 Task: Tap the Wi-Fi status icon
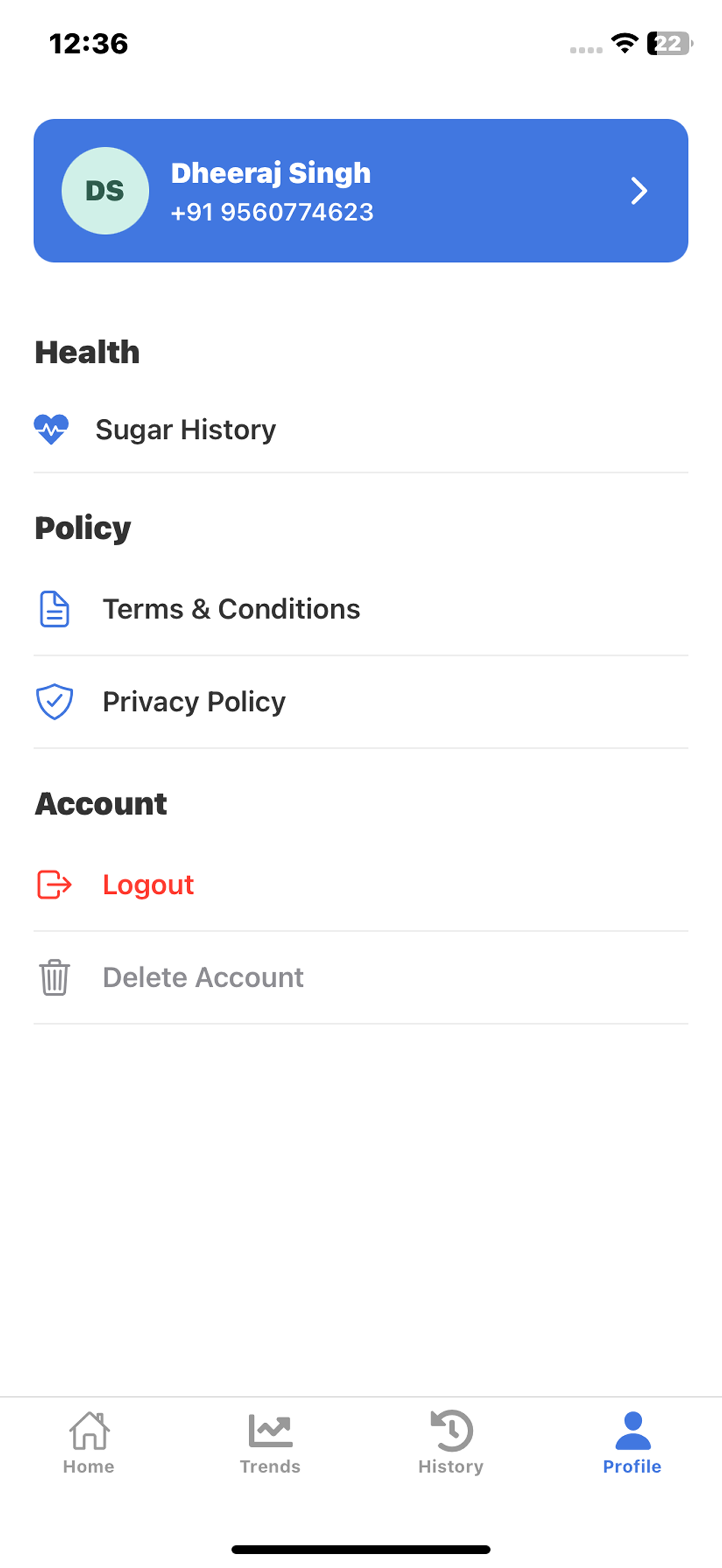(x=625, y=43)
